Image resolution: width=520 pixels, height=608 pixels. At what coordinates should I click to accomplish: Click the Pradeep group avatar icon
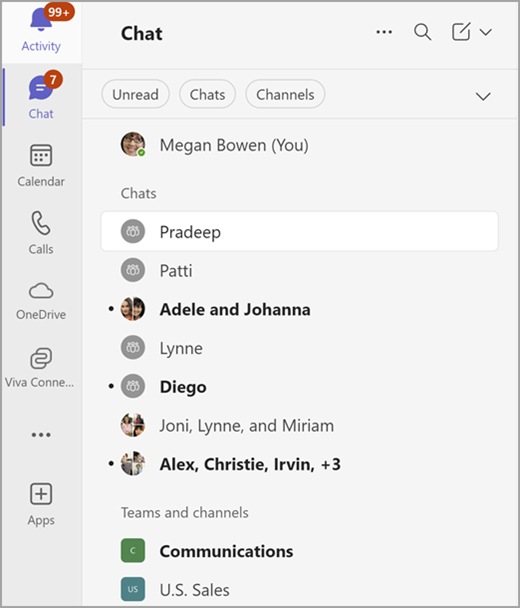[133, 231]
